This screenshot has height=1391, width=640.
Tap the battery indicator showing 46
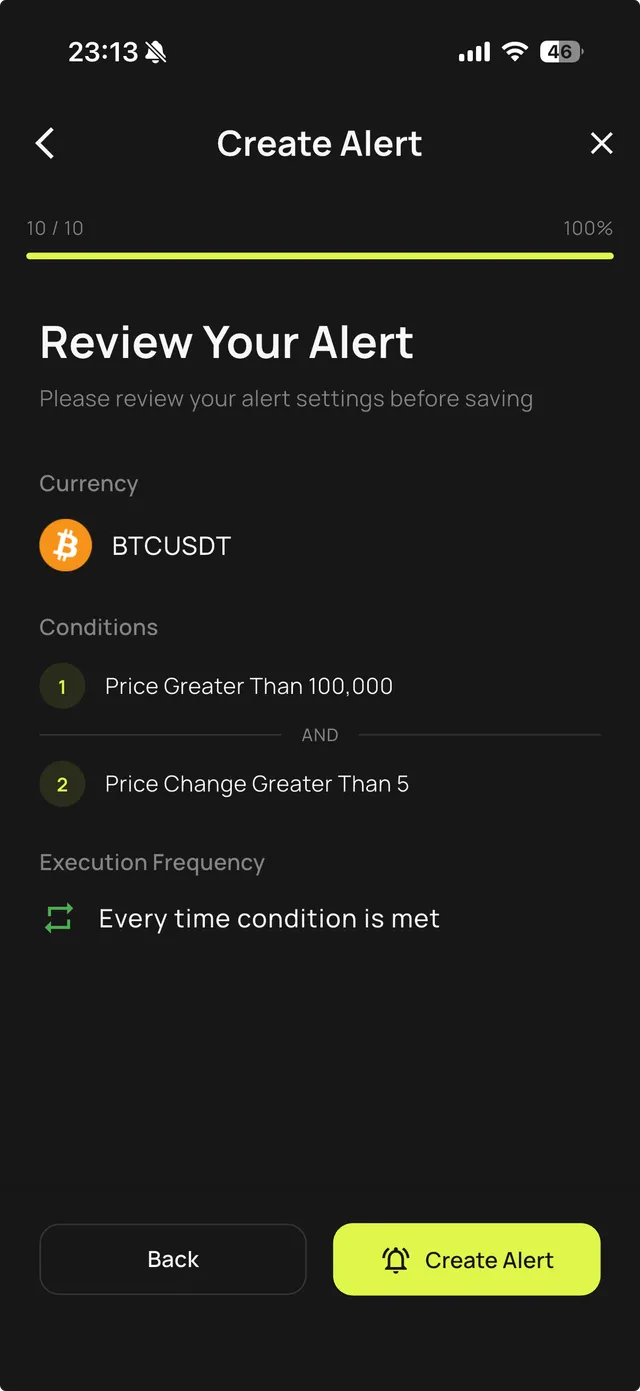coord(559,50)
